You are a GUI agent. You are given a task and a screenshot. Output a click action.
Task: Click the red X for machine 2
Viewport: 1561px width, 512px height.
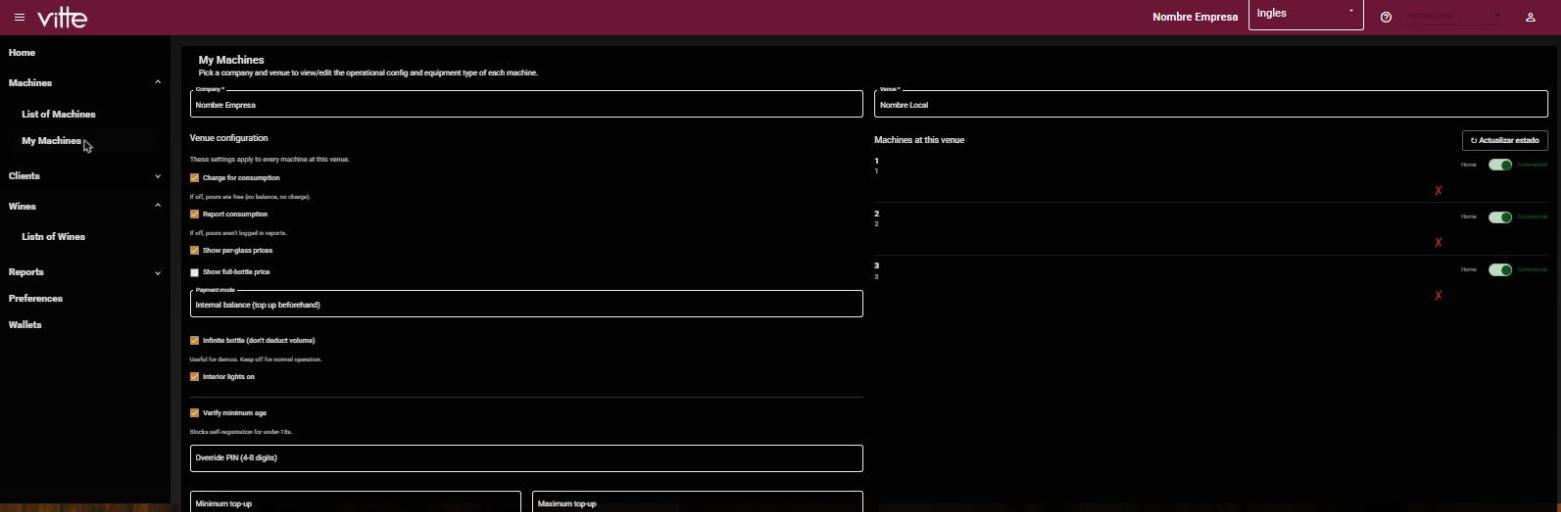click(x=1438, y=242)
